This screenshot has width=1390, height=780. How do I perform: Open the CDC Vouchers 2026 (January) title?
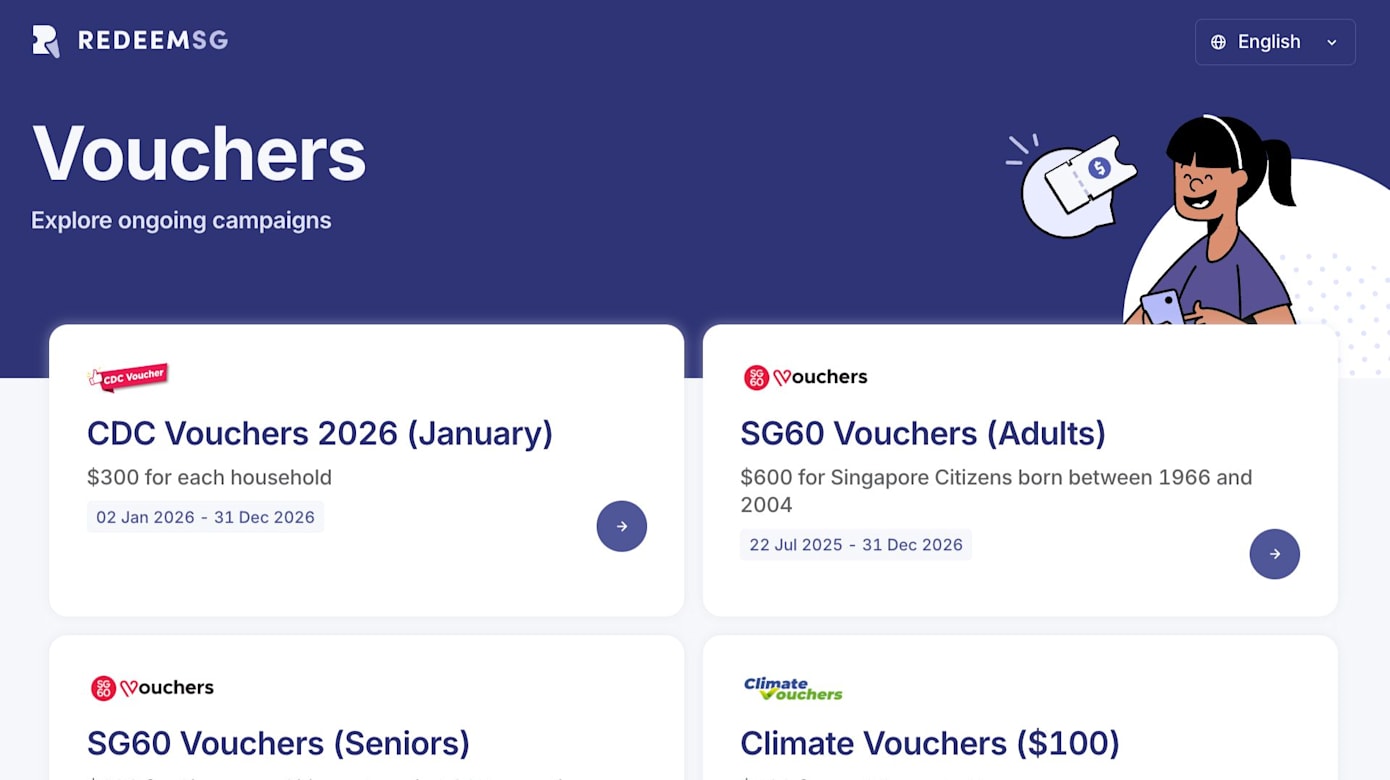tap(320, 433)
